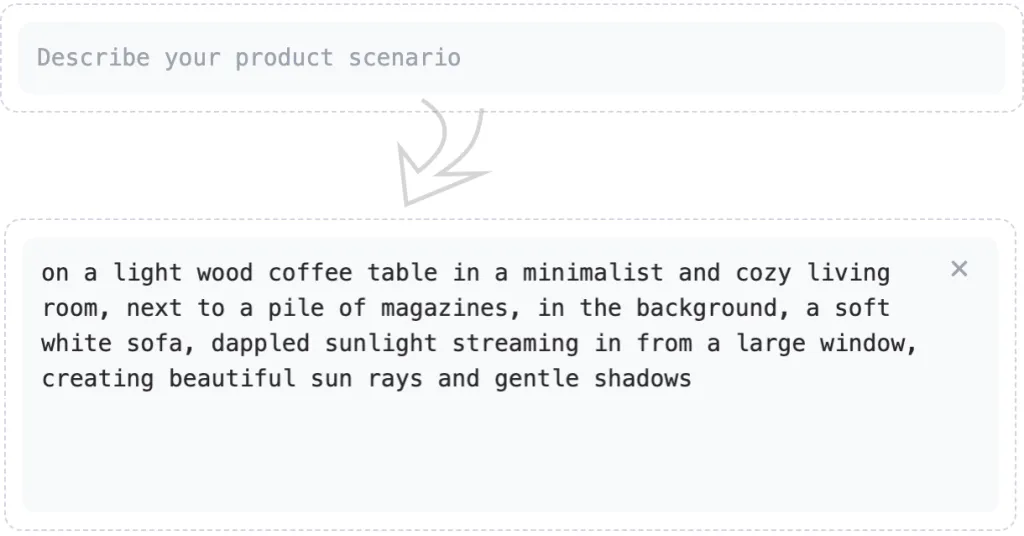Click the word 'living' in the first line
1024x536 pixels.
pos(848,273)
